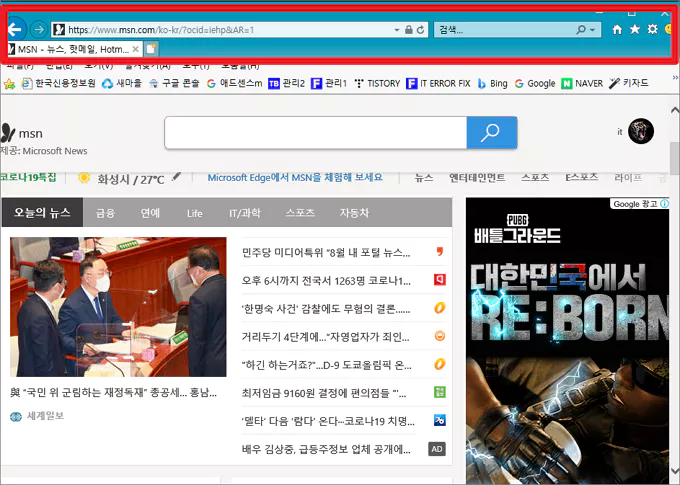This screenshot has height=485, width=680.
Task: Open IT ERROR FIX bookmark
Action: click(x=438, y=83)
